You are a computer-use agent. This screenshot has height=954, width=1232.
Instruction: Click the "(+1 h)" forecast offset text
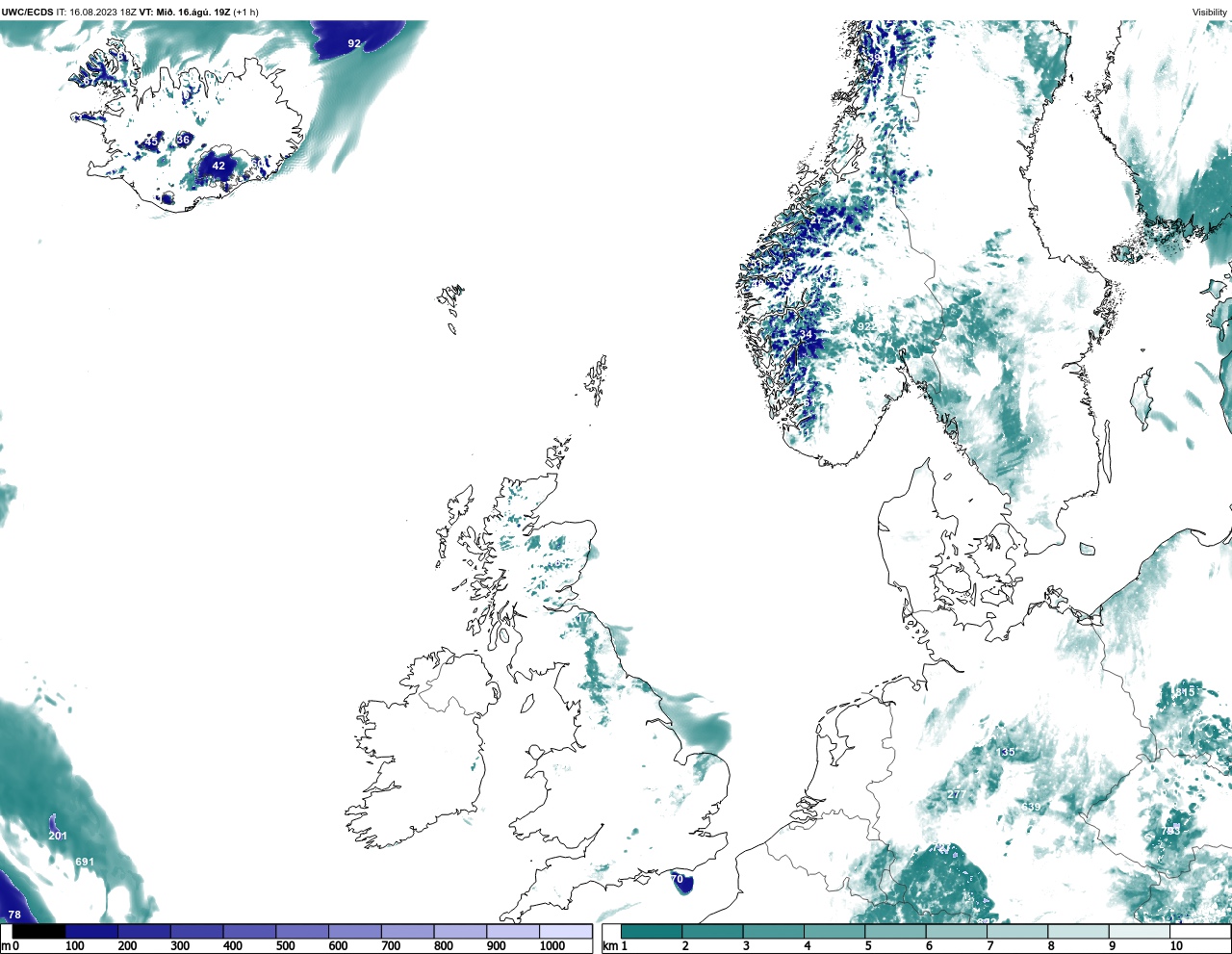(x=246, y=13)
